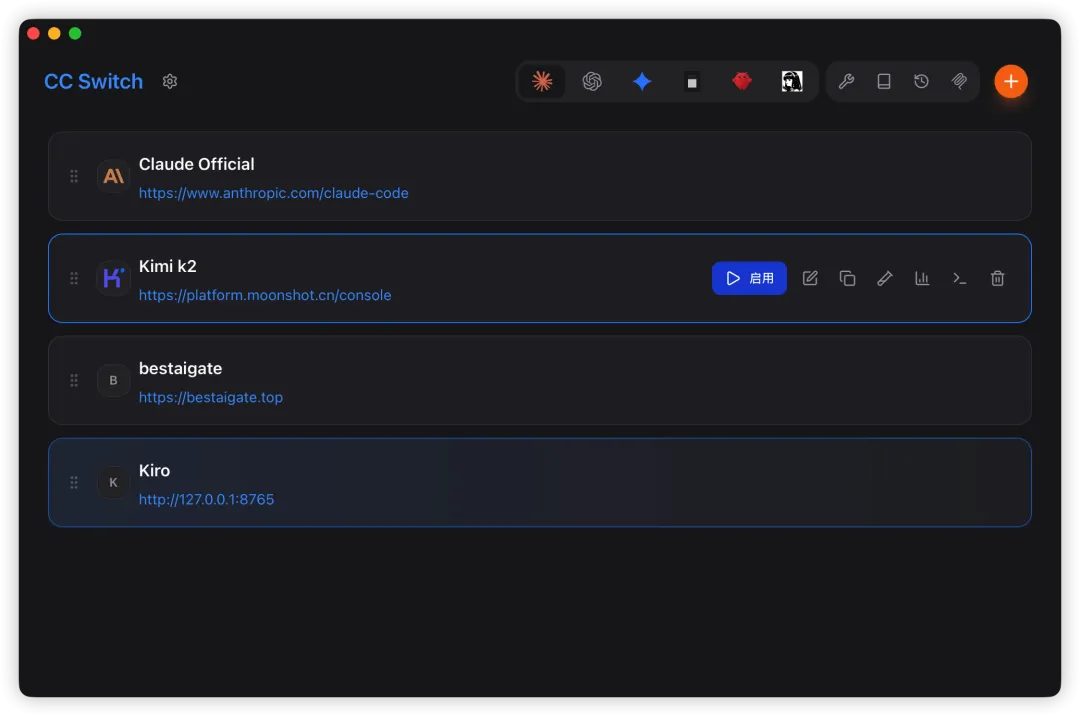Click the paperclip-style icon in toolbar
Screen dimensions: 1080x716
pos(959,81)
